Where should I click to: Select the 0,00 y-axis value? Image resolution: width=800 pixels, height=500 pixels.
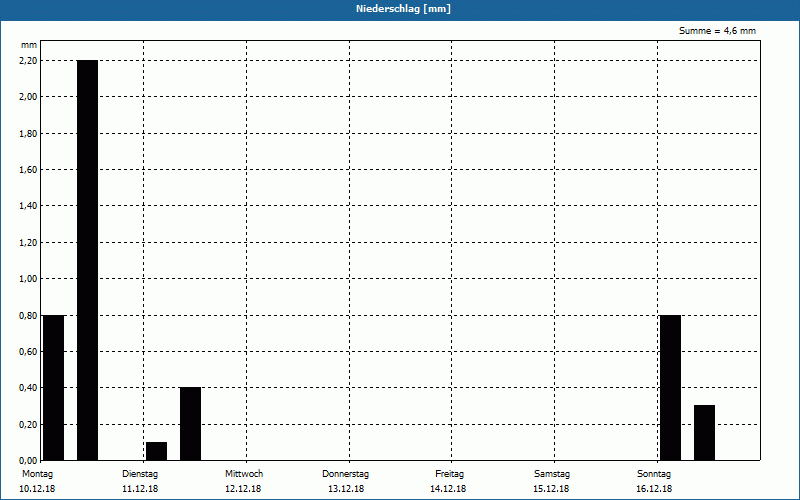point(28,461)
